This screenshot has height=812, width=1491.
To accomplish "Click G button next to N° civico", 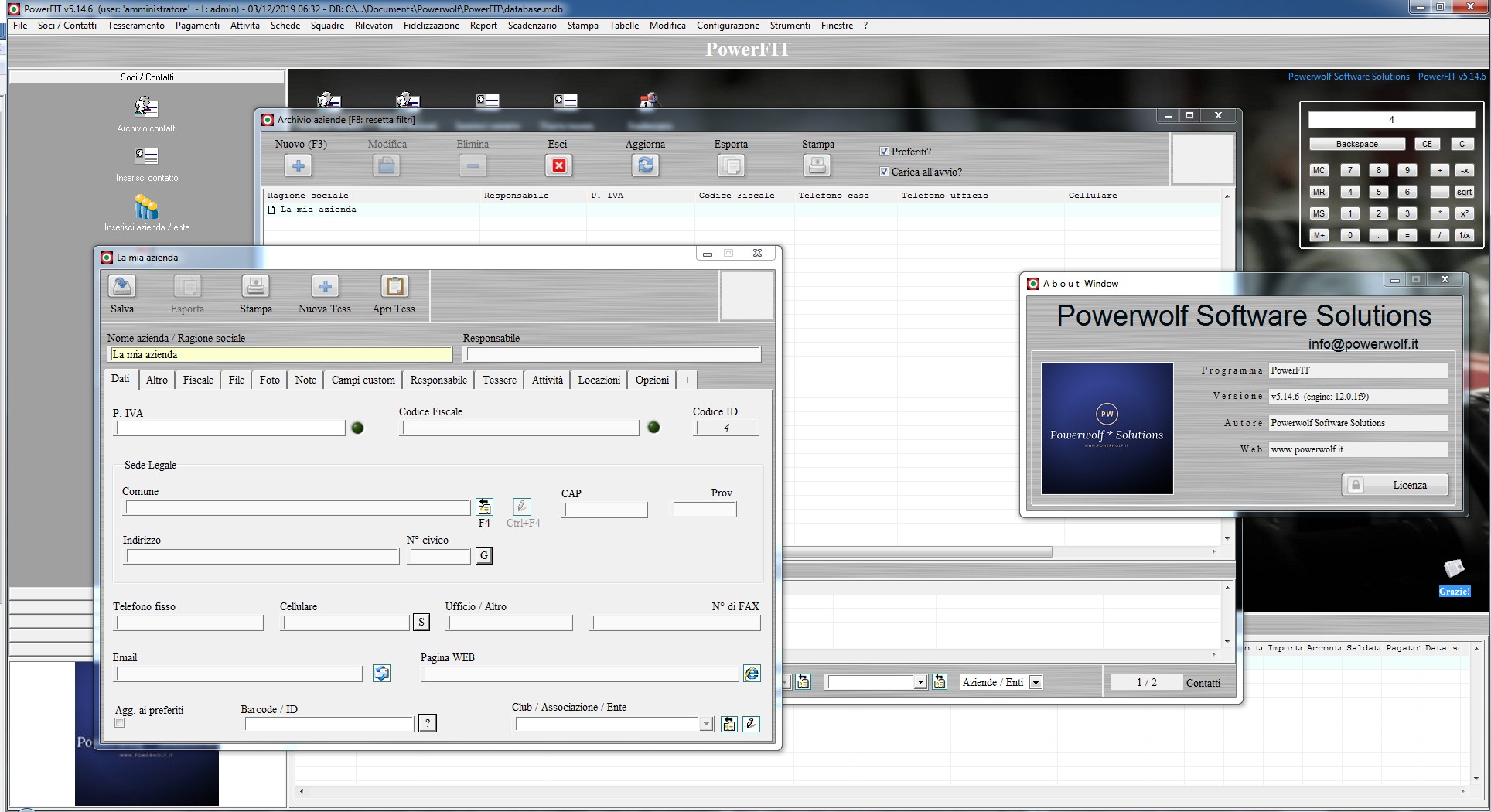I will (x=484, y=555).
